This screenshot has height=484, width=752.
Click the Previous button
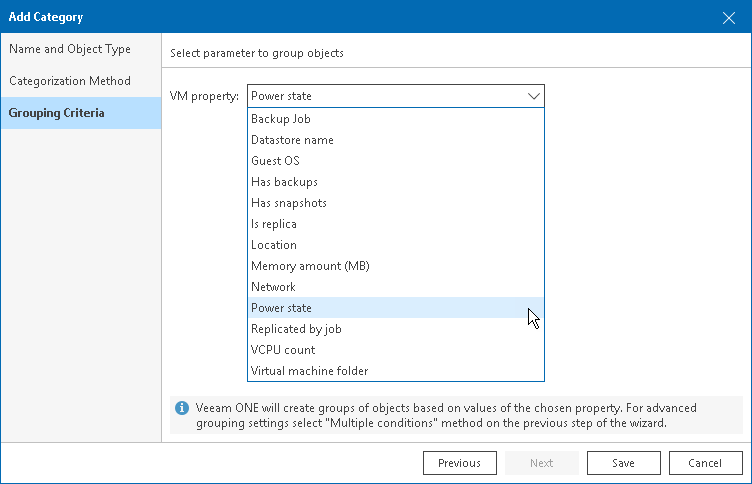[x=460, y=463]
